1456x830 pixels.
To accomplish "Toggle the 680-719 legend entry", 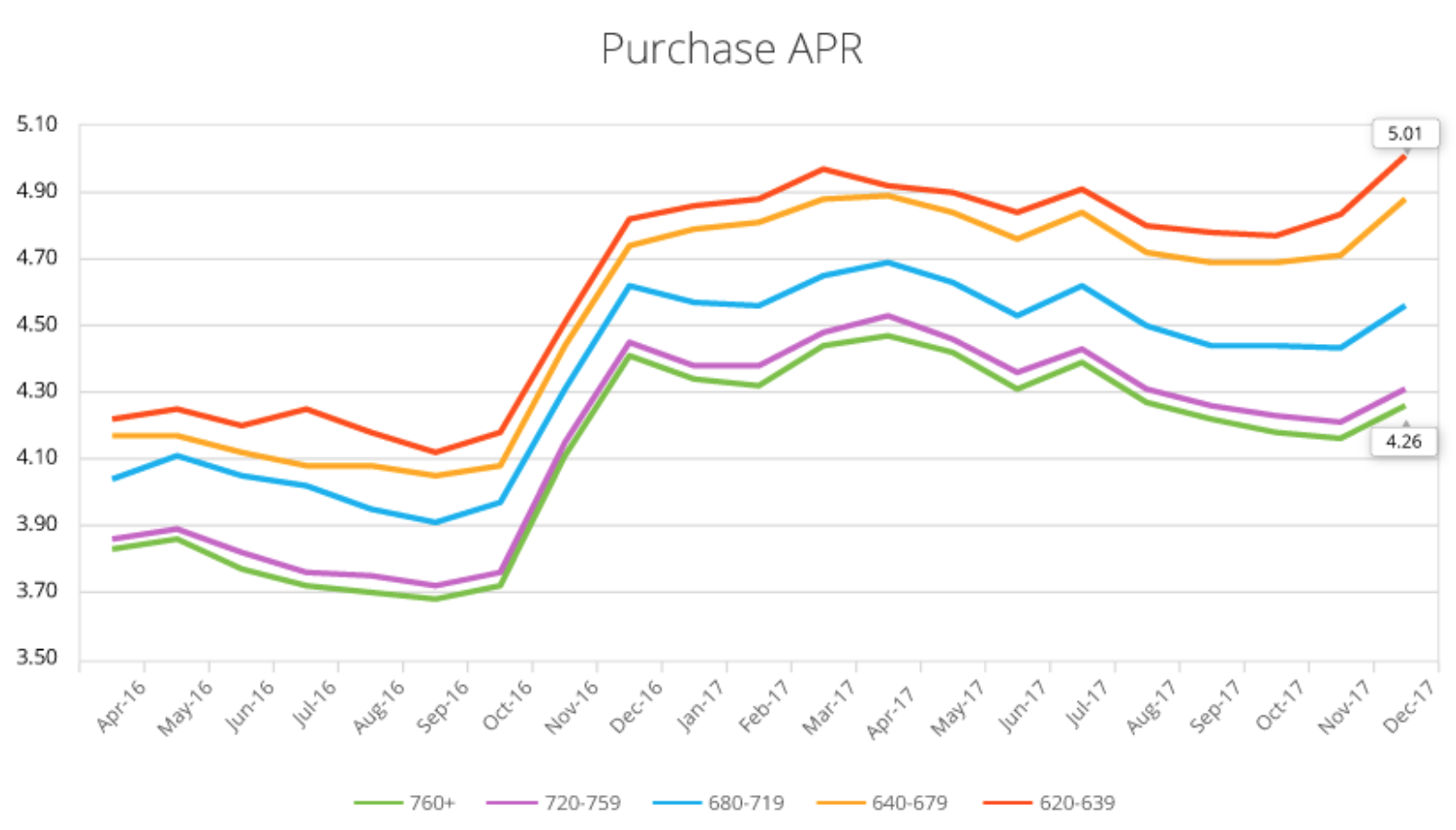I will 746,803.
